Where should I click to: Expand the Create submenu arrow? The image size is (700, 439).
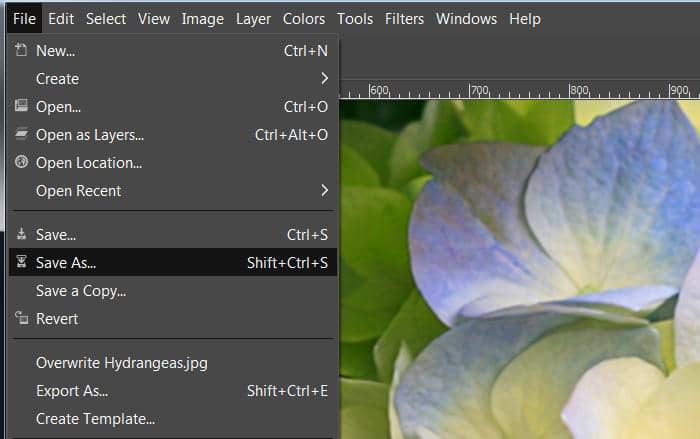pos(325,79)
